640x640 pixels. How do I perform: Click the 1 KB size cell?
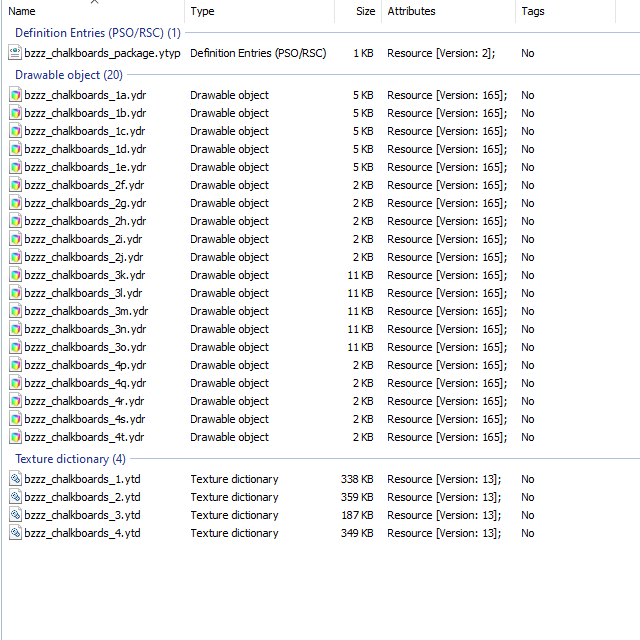(x=363, y=53)
